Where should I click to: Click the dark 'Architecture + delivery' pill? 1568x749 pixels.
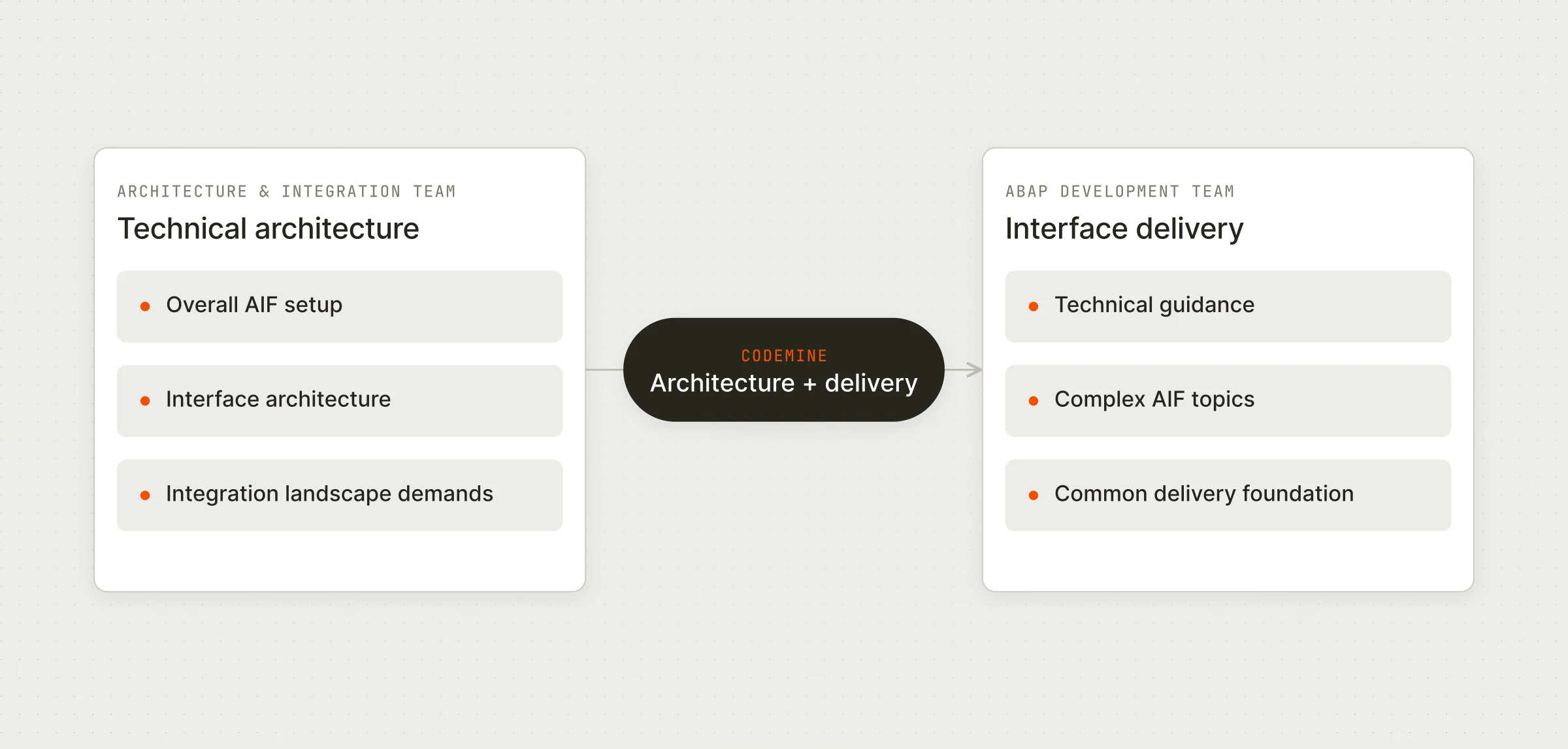784,370
